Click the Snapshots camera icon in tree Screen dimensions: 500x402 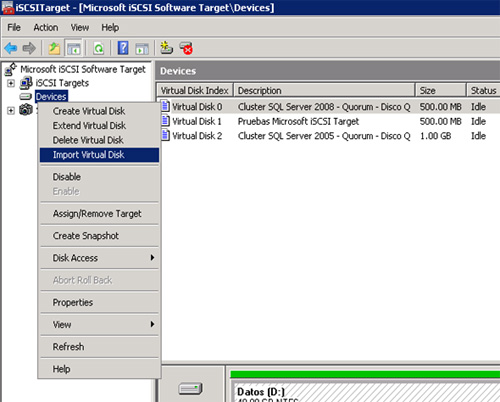pos(26,110)
